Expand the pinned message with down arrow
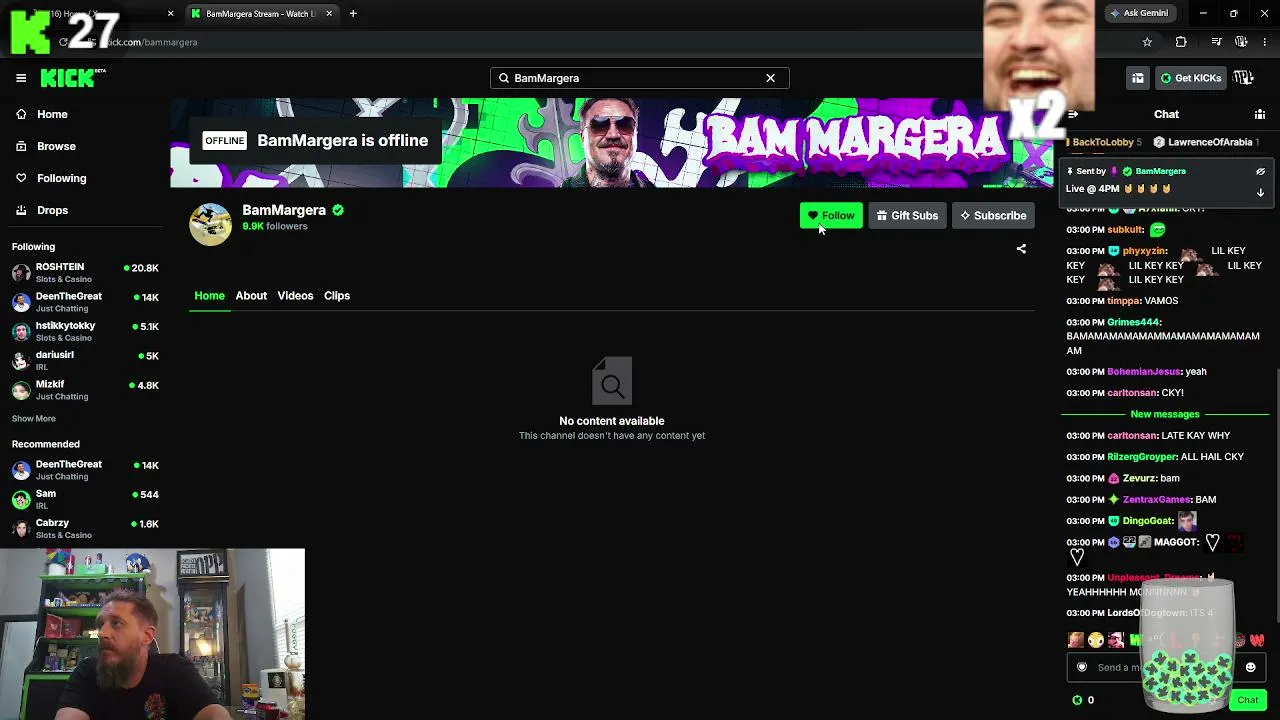 pyautogui.click(x=1260, y=192)
